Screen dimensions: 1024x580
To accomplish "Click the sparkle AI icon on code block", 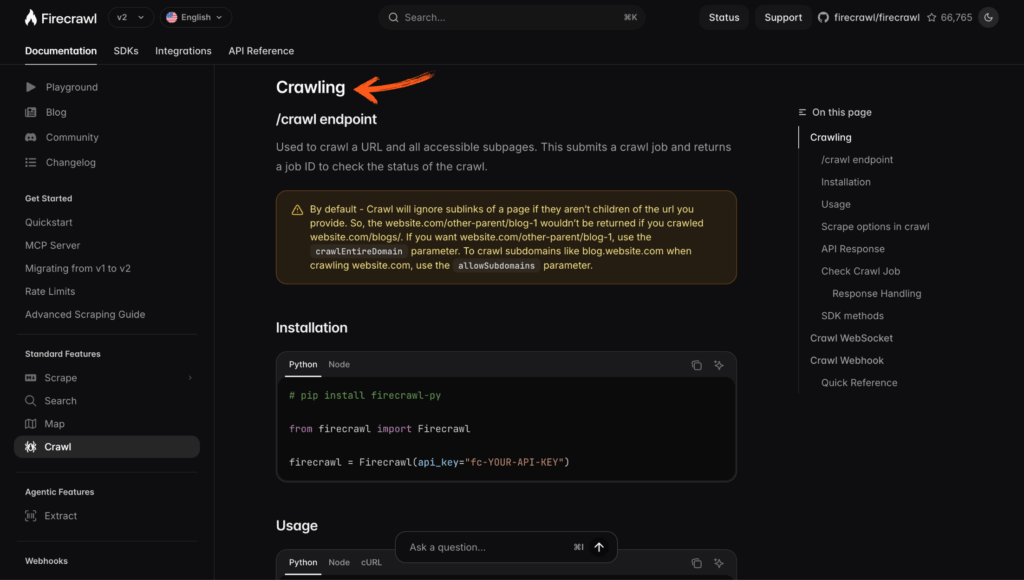I will [x=718, y=365].
